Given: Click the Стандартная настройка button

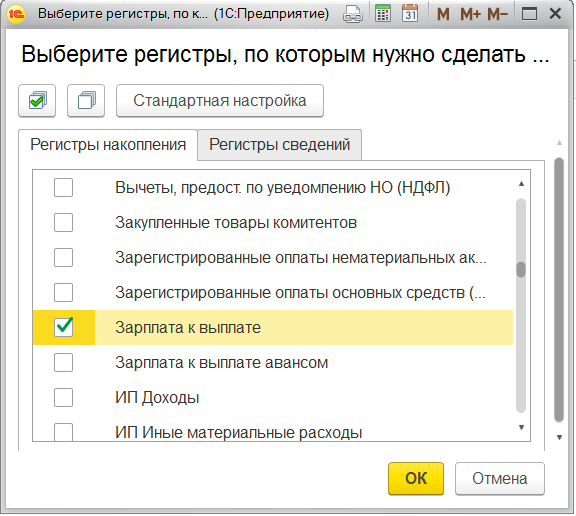Looking at the screenshot, I should point(220,101).
